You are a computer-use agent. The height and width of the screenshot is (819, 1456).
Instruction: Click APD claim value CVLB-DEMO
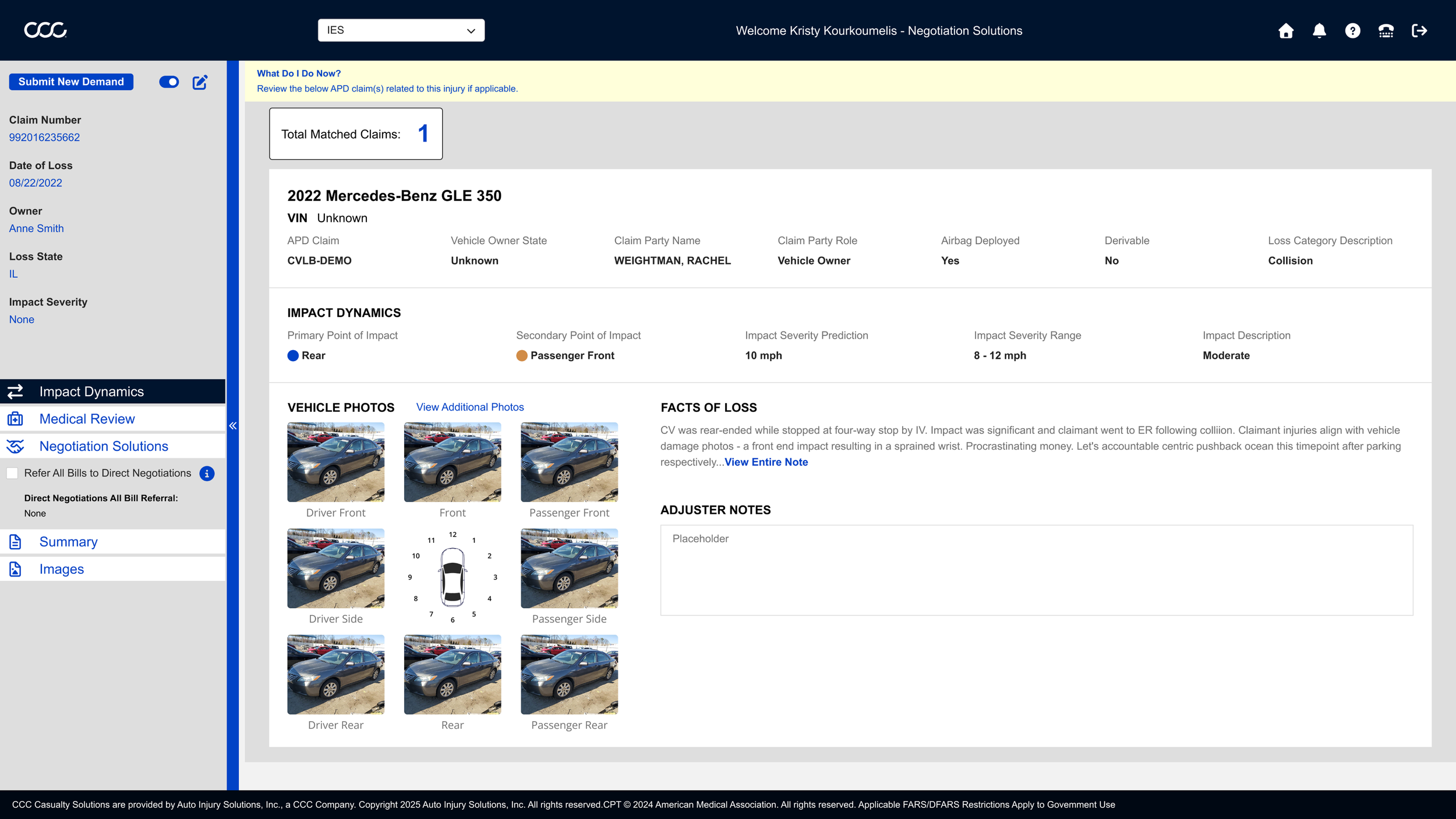pos(319,260)
